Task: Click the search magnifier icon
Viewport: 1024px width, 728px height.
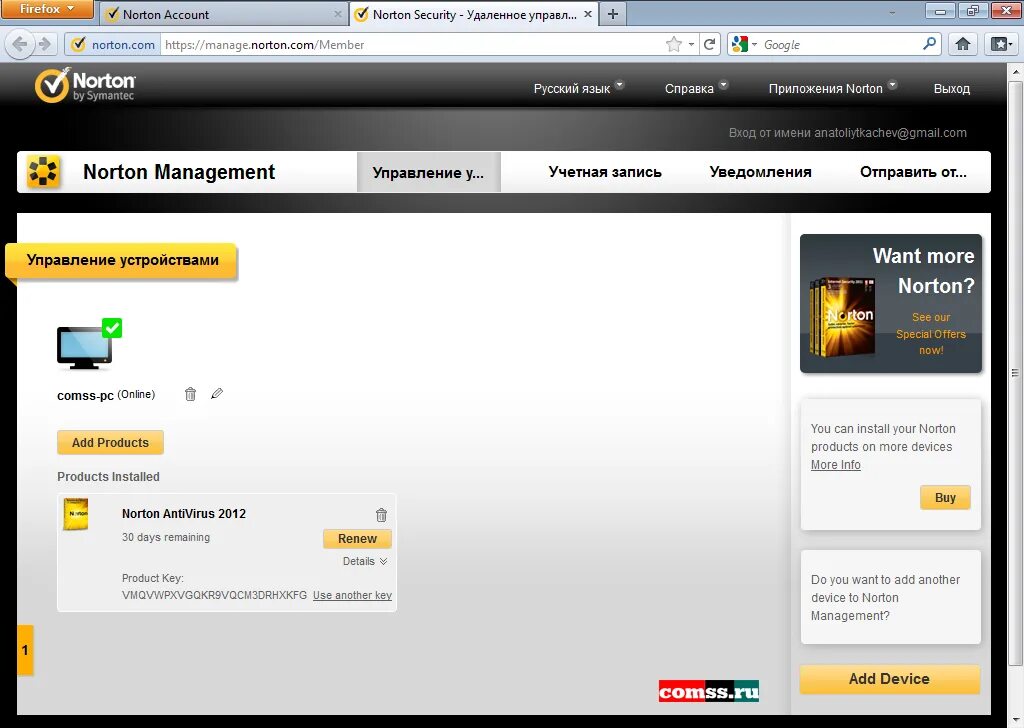Action: (929, 44)
